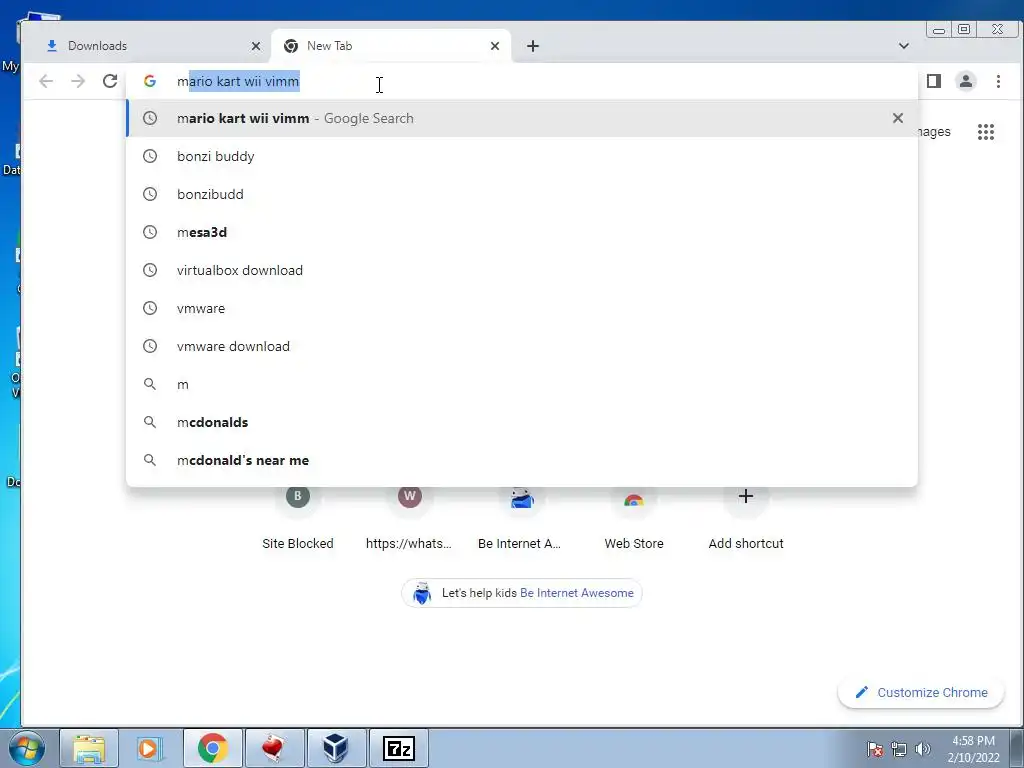Image resolution: width=1024 pixels, height=768 pixels.
Task: Open VirtualBox from the taskbar
Action: coord(336,748)
